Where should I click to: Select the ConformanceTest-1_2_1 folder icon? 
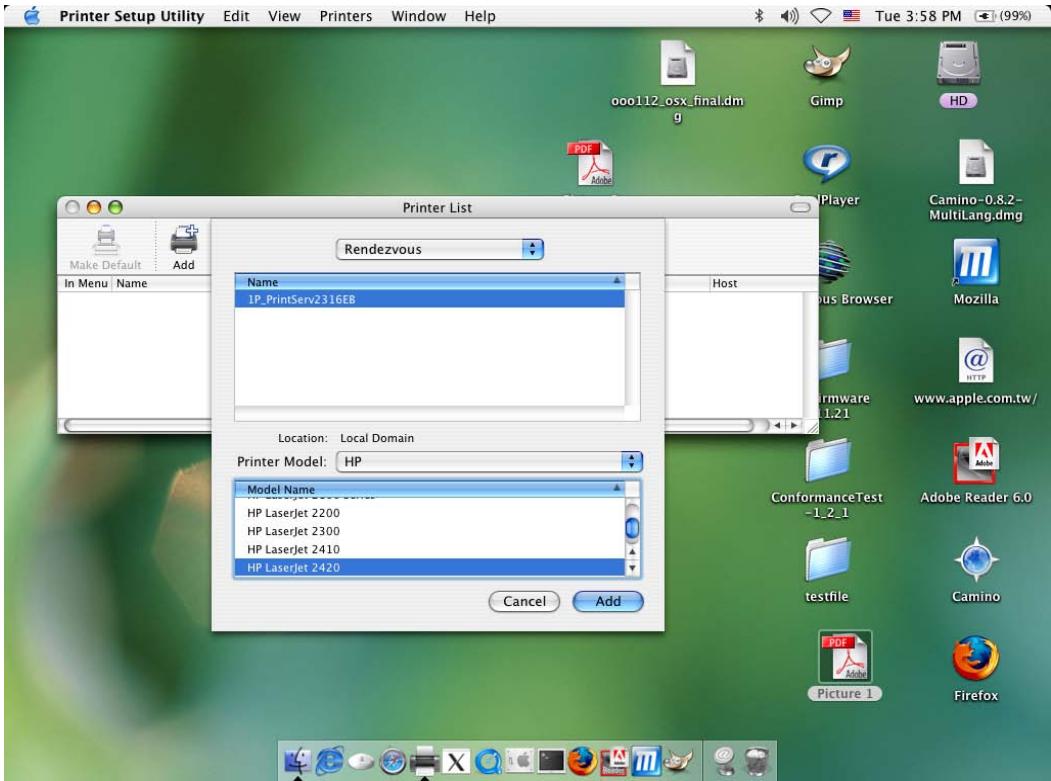click(x=827, y=461)
